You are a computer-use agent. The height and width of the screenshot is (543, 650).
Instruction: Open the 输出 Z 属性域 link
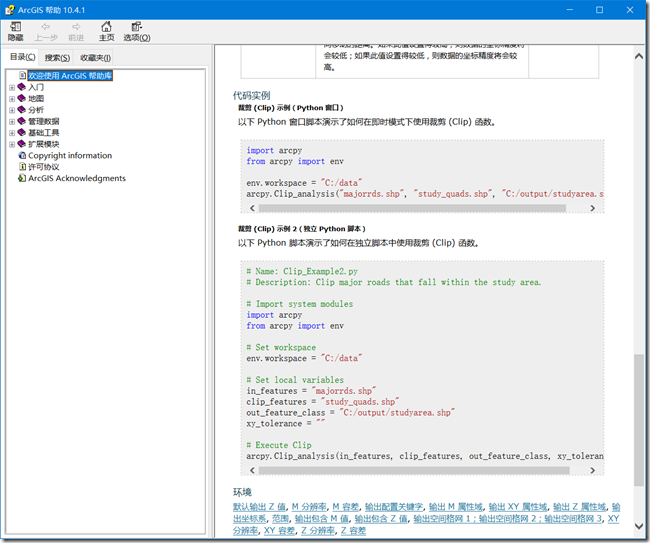(580, 507)
